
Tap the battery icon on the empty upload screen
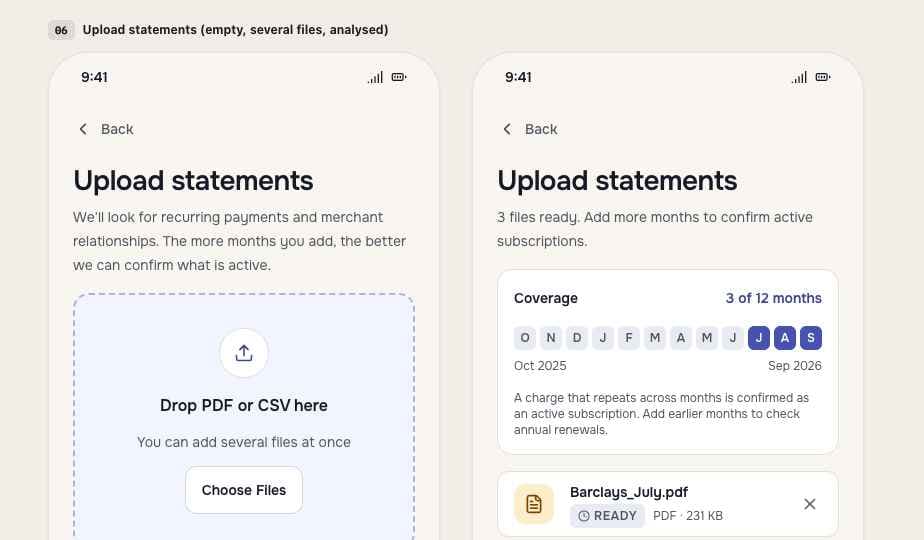pyautogui.click(x=399, y=77)
